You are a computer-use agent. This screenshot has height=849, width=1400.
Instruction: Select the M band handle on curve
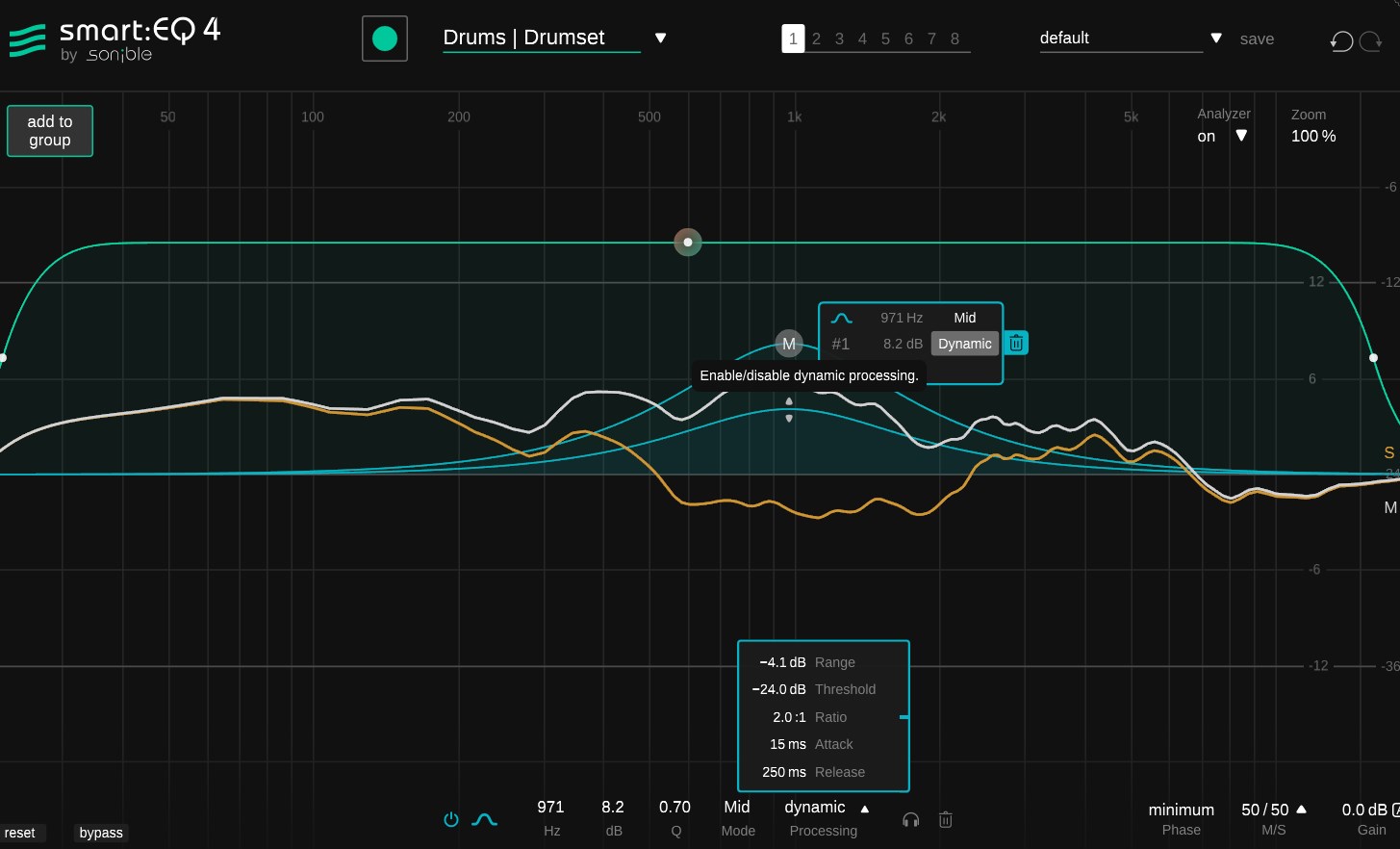[x=789, y=344]
